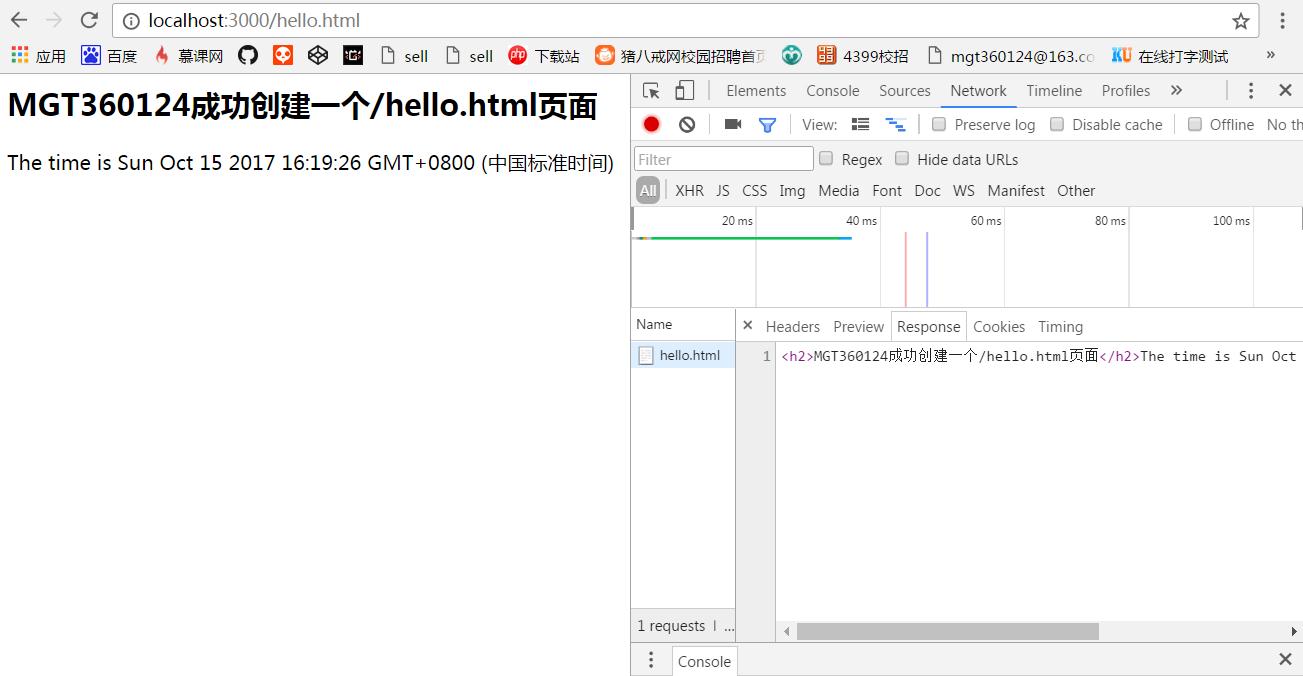The height and width of the screenshot is (676, 1303).
Task: View request Headers tab
Action: click(792, 326)
